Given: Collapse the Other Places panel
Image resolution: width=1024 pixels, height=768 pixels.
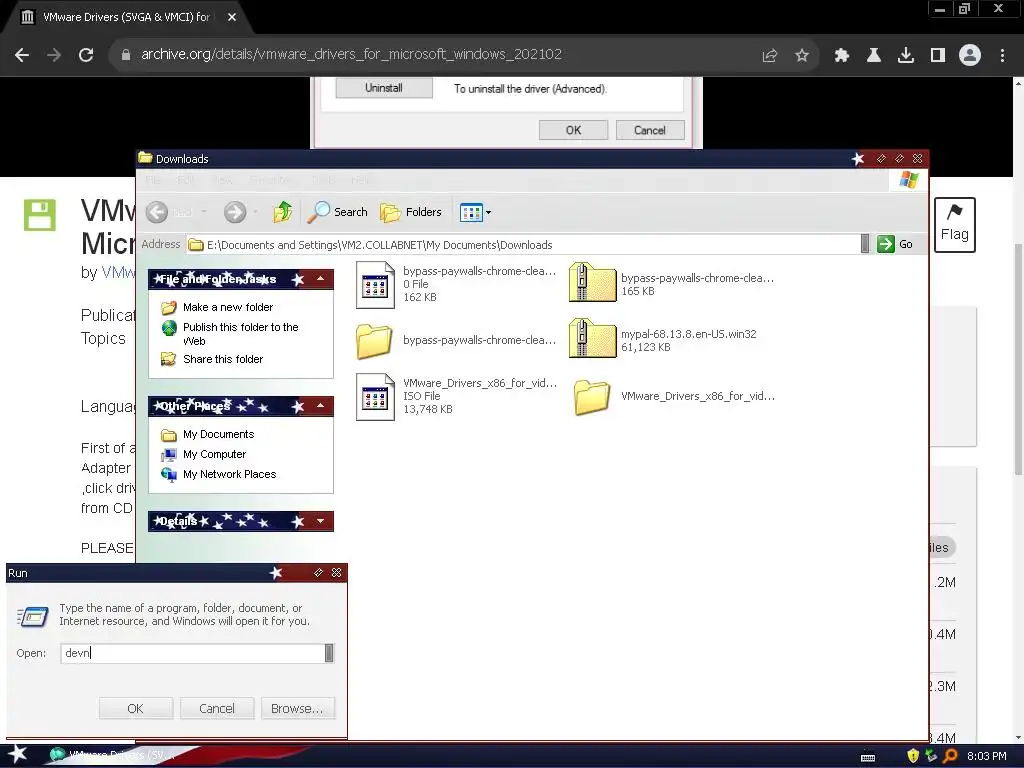Looking at the screenshot, I should click(321, 406).
